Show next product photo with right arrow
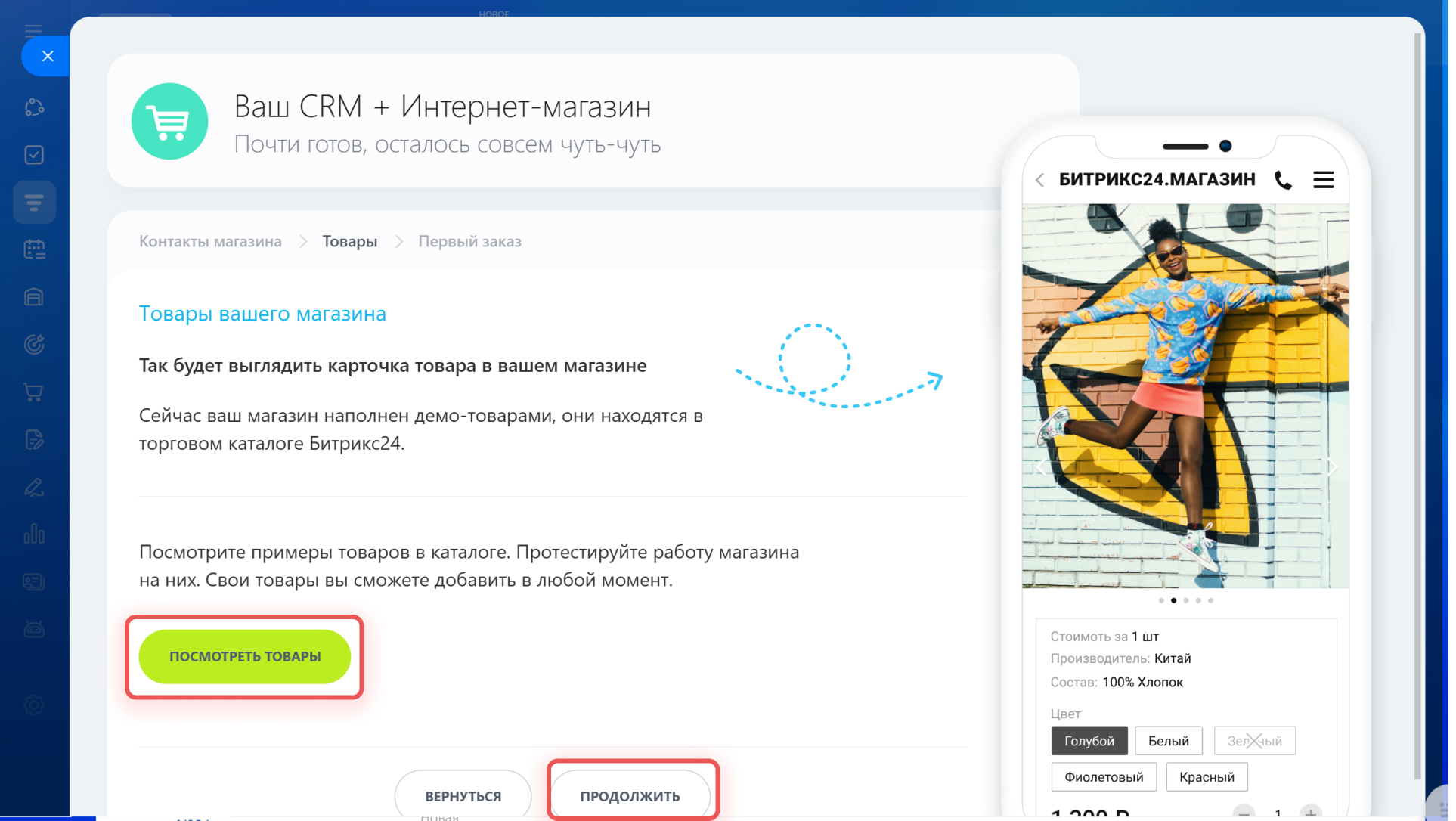 (1331, 466)
